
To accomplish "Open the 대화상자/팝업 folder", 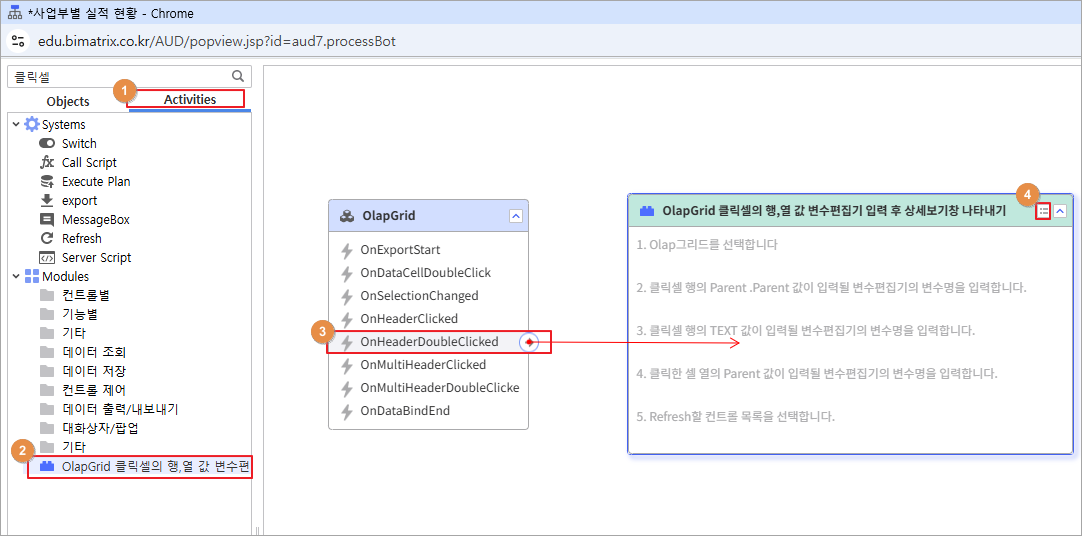I will (100, 428).
